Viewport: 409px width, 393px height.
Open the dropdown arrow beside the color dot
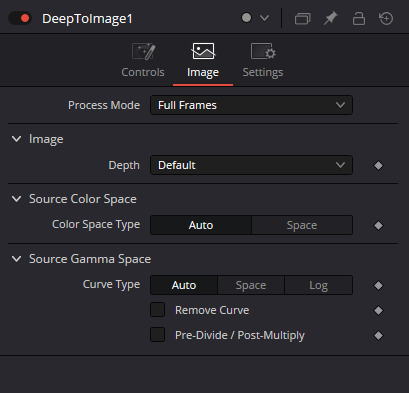point(264,18)
